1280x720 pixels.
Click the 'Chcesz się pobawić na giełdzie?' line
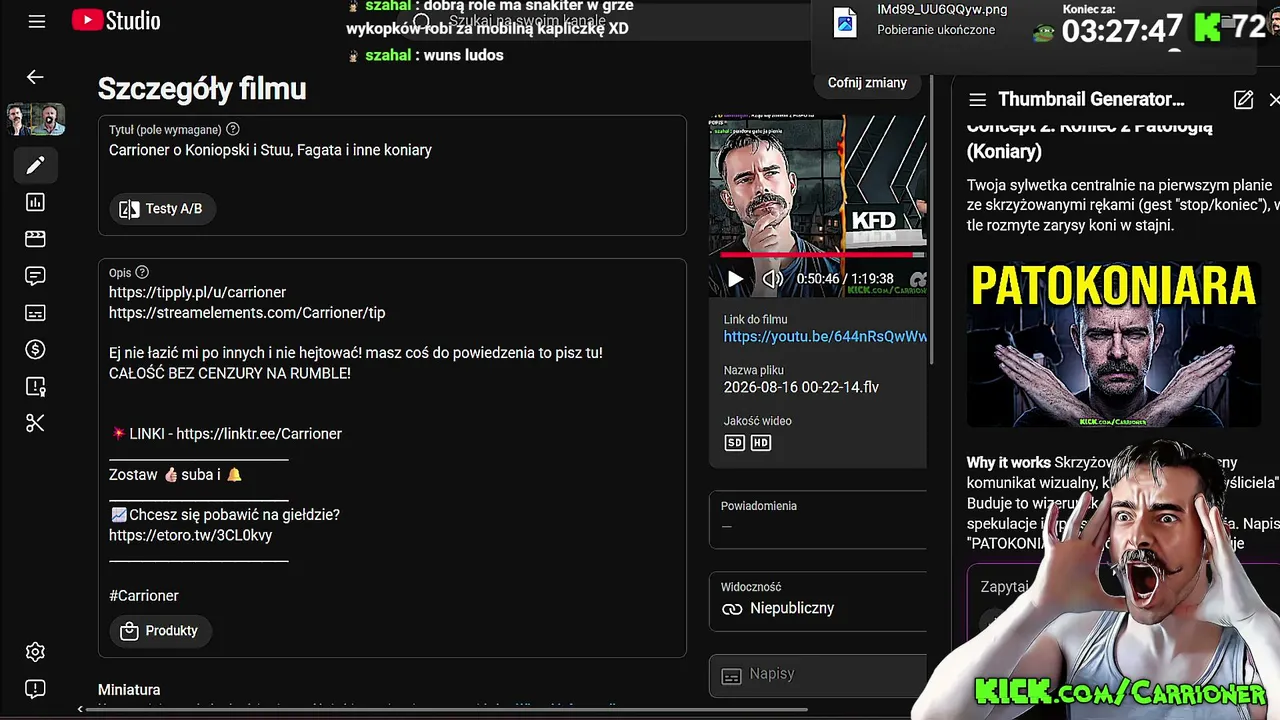tap(225, 515)
